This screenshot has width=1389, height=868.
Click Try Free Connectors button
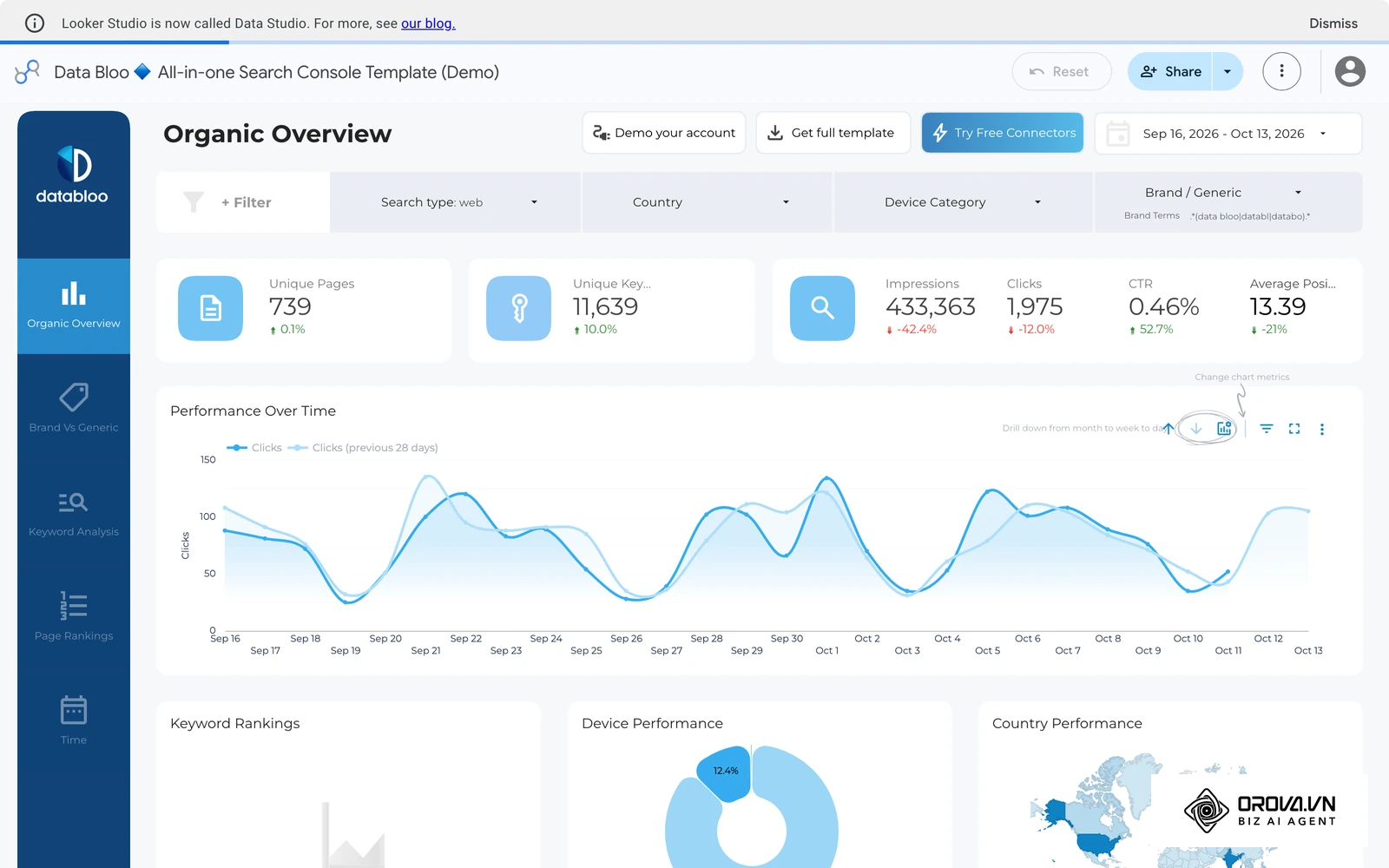1003,133
